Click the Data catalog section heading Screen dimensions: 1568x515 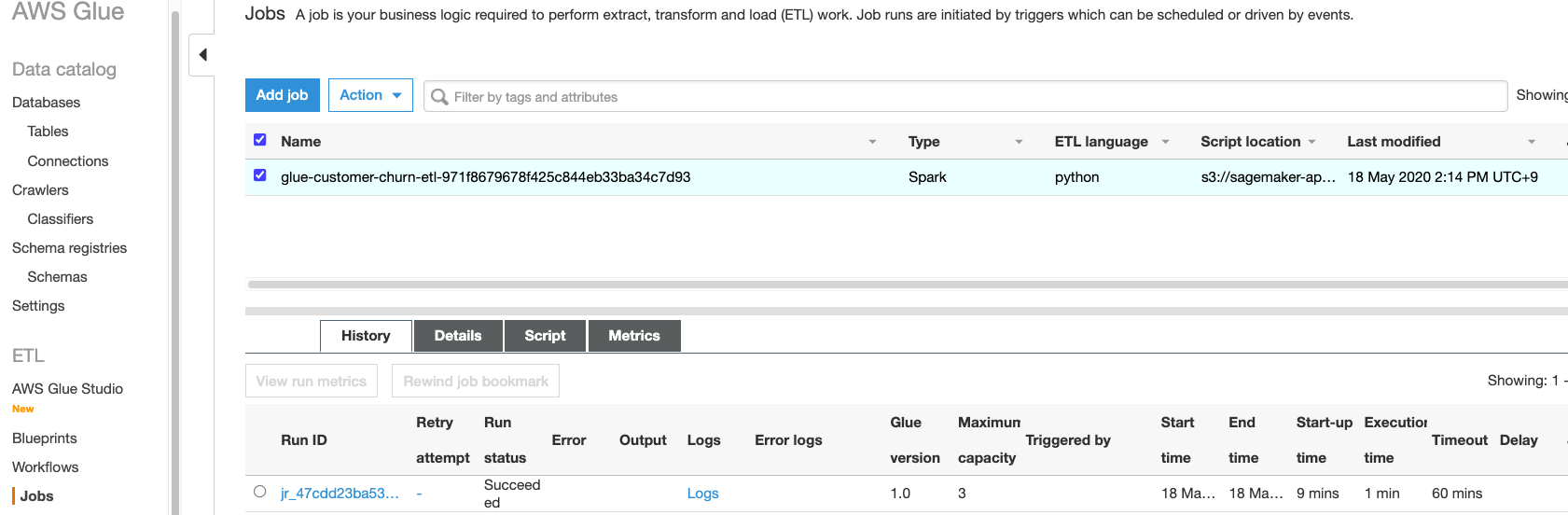(64, 69)
